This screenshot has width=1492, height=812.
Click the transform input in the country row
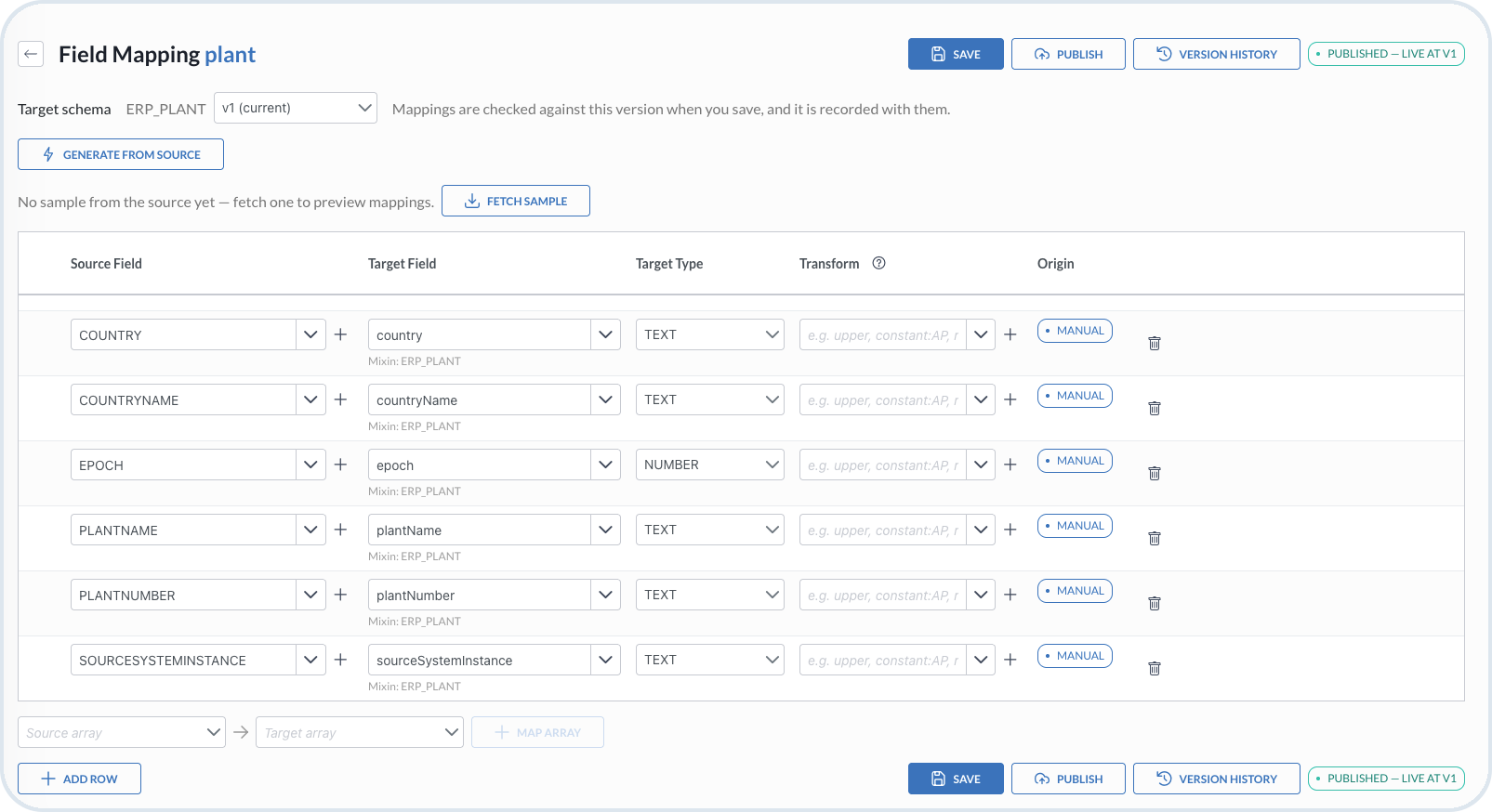point(882,334)
